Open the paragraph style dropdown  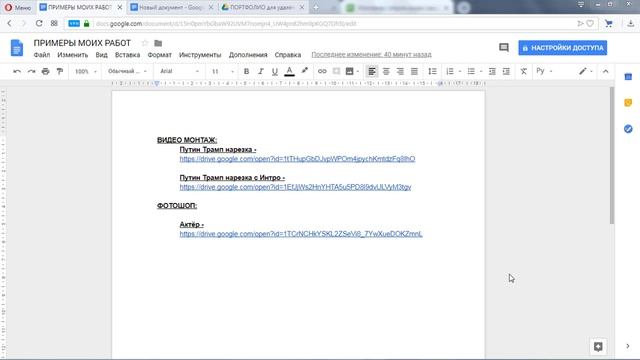(x=127, y=71)
